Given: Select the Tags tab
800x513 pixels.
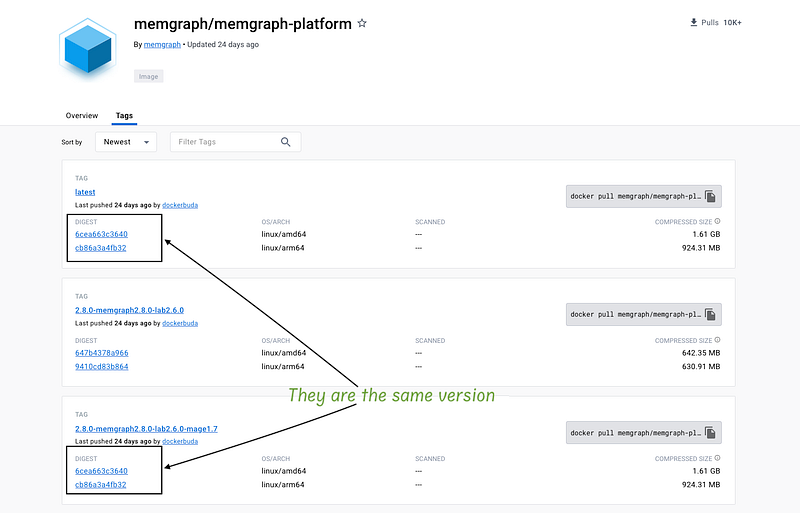Looking at the screenshot, I should pos(124,115).
